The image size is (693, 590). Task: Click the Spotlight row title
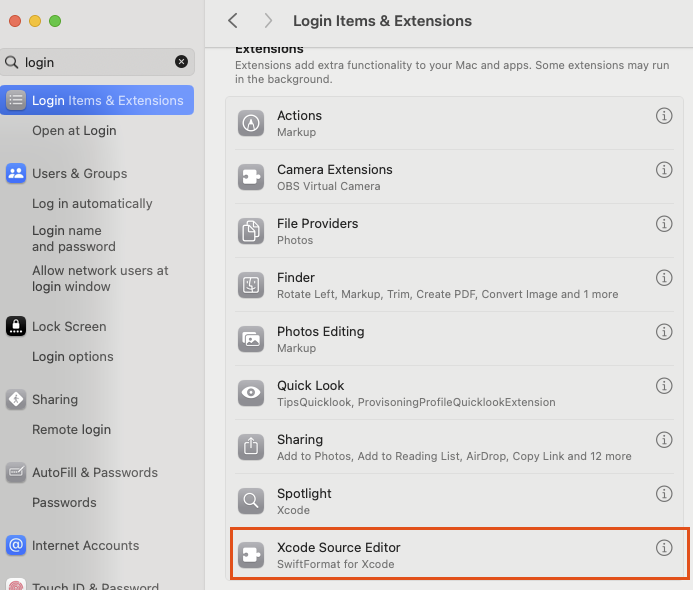[305, 493]
